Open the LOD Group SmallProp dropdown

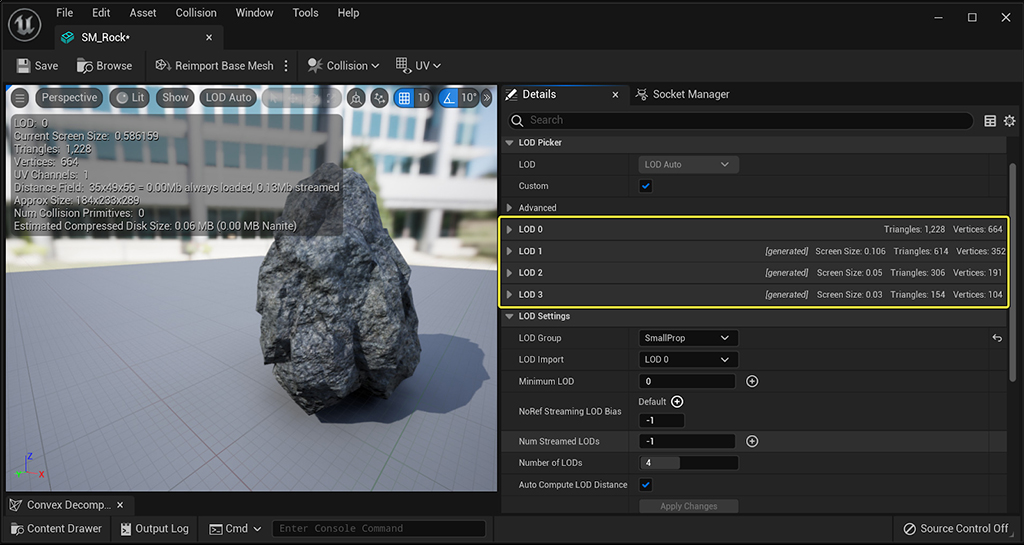click(688, 338)
